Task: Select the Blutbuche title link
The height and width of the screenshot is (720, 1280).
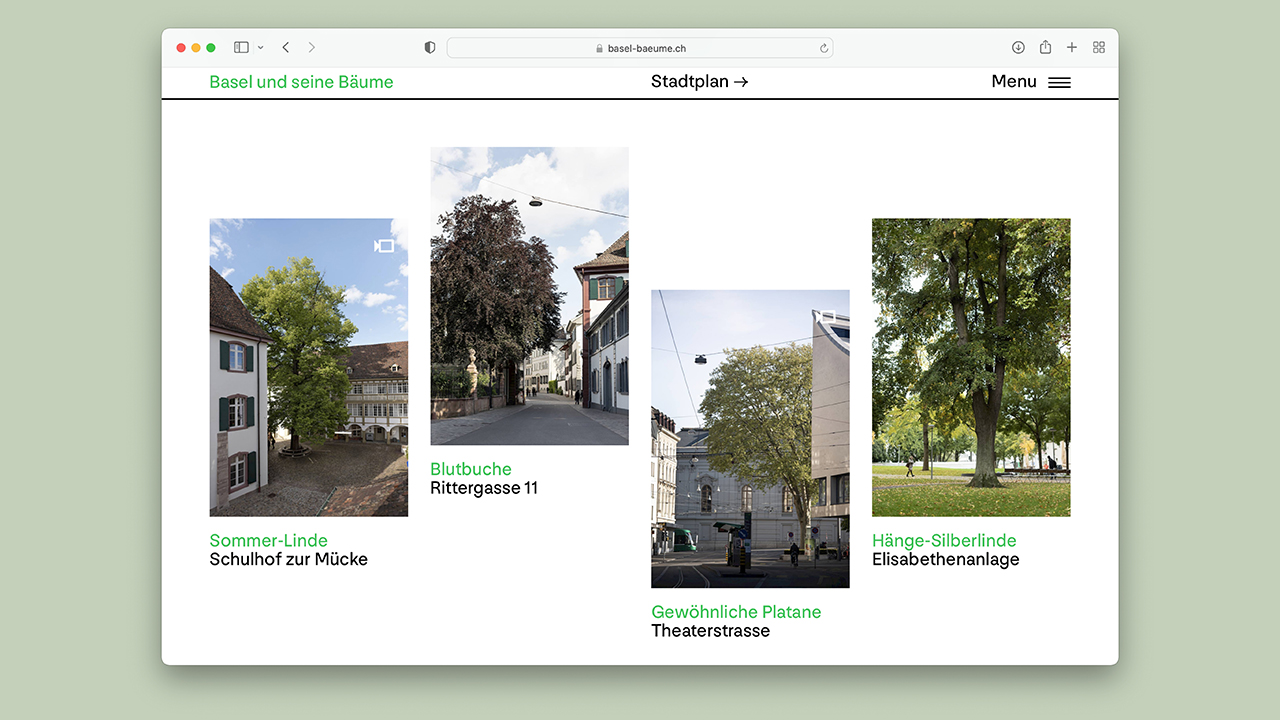Action: point(471,469)
